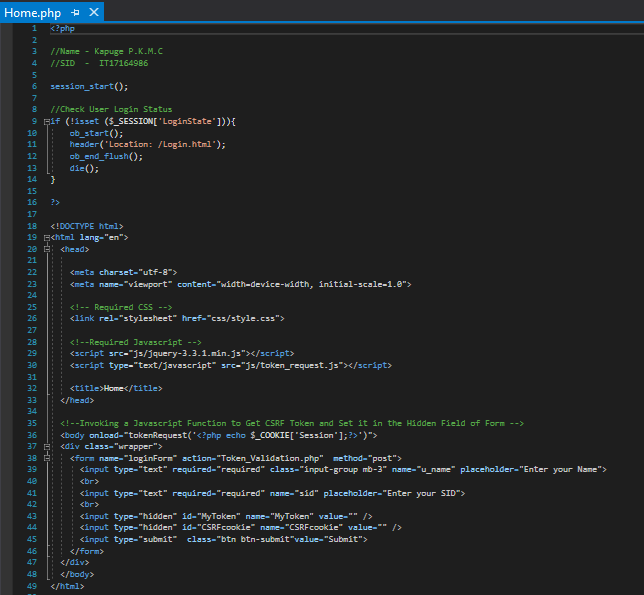Click the '//Check User Login Status' comment
This screenshot has width=644, height=595.
point(111,109)
